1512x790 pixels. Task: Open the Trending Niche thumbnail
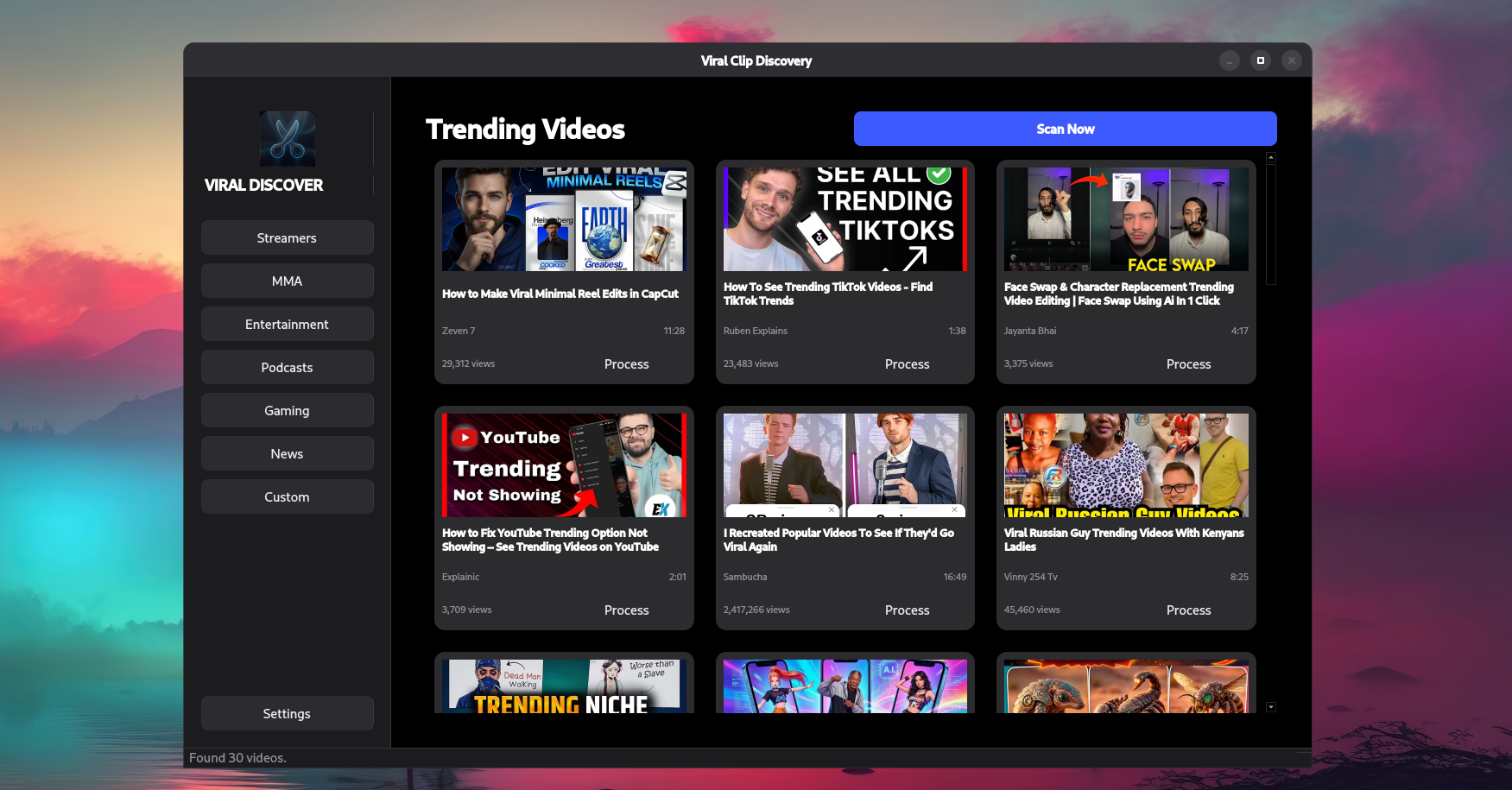tap(564, 686)
